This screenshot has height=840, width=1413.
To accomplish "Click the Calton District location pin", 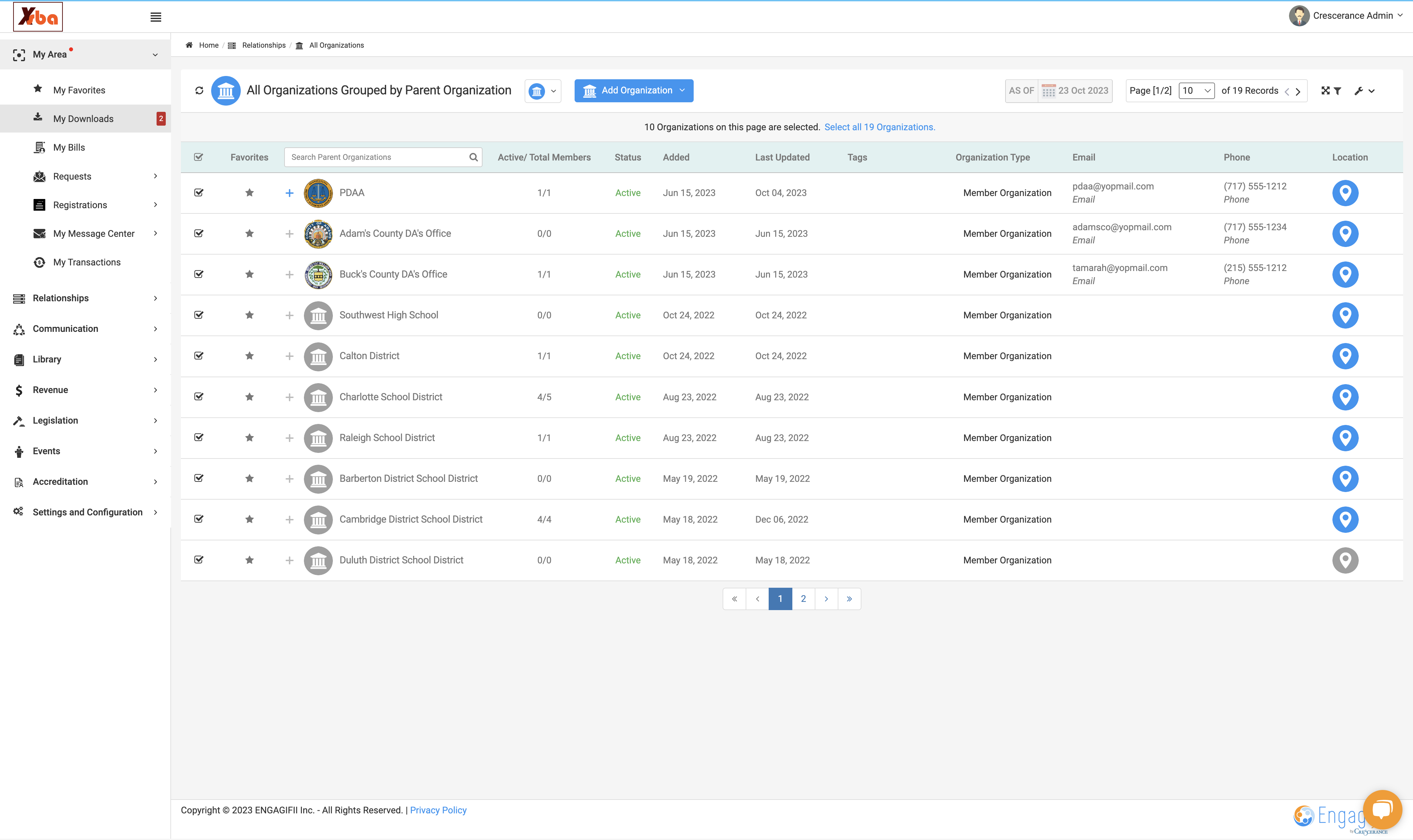I will click(1345, 356).
